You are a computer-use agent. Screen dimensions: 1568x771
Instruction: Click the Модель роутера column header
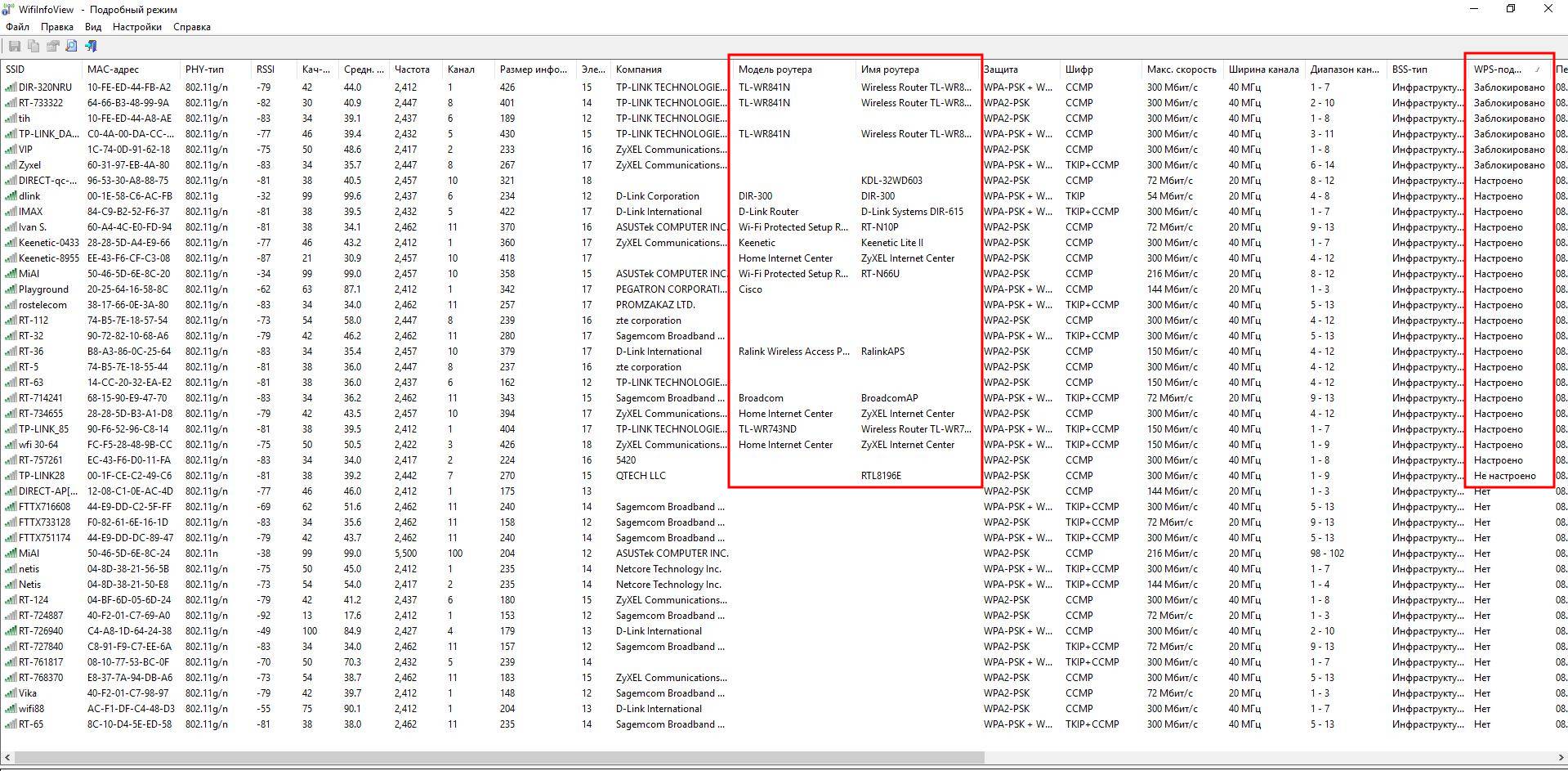[x=775, y=69]
